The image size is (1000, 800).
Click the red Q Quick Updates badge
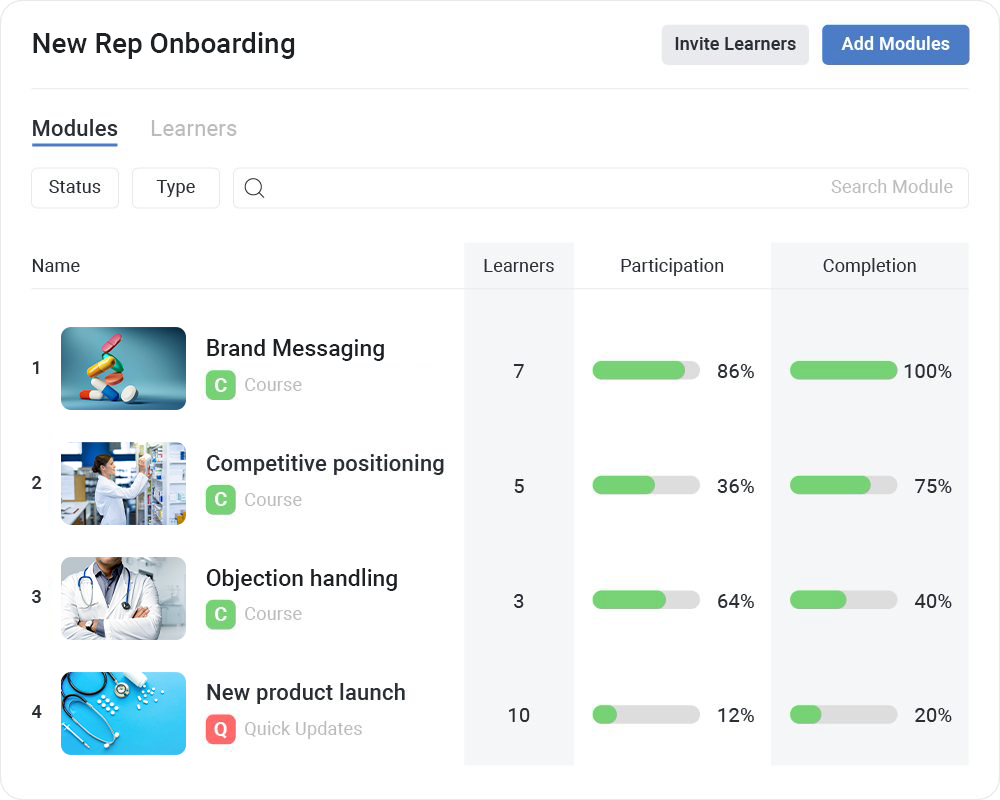click(x=221, y=729)
